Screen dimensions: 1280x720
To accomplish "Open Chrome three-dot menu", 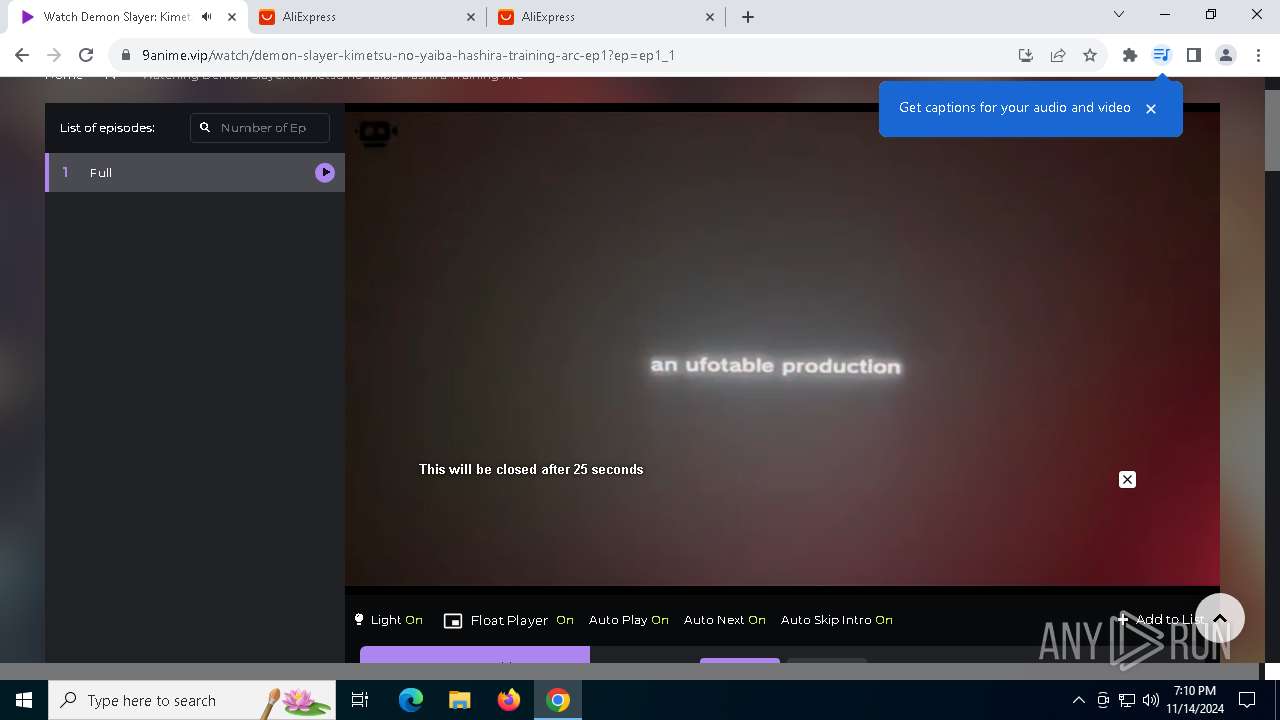I will (1258, 55).
